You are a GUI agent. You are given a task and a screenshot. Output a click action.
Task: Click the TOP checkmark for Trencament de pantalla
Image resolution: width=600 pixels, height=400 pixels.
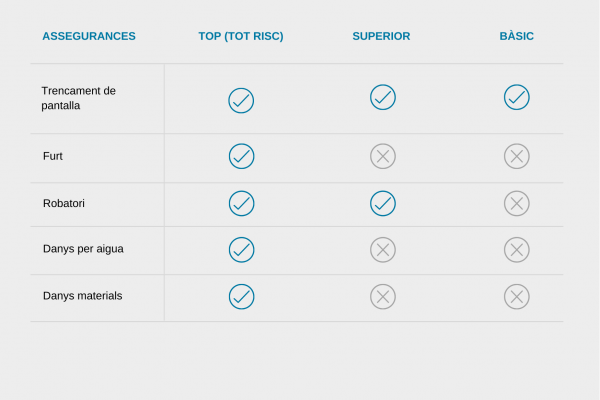241,101
